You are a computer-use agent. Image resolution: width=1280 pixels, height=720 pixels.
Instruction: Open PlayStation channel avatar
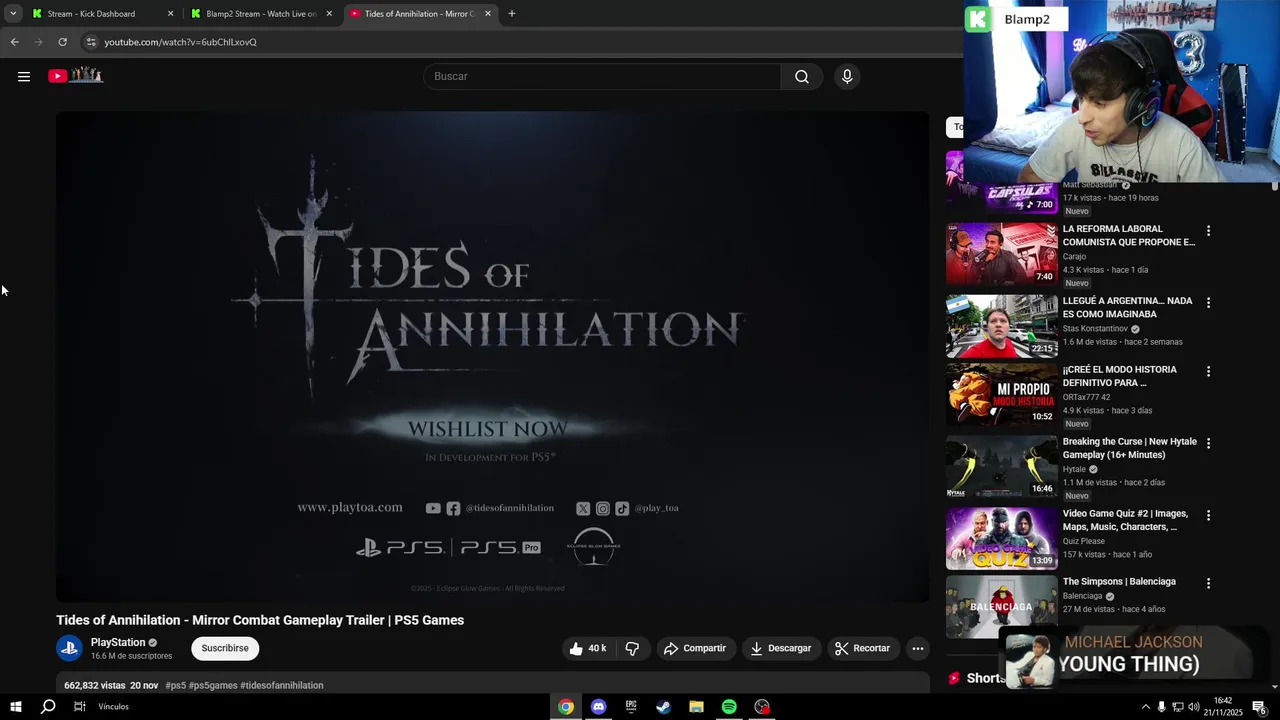click(69, 648)
